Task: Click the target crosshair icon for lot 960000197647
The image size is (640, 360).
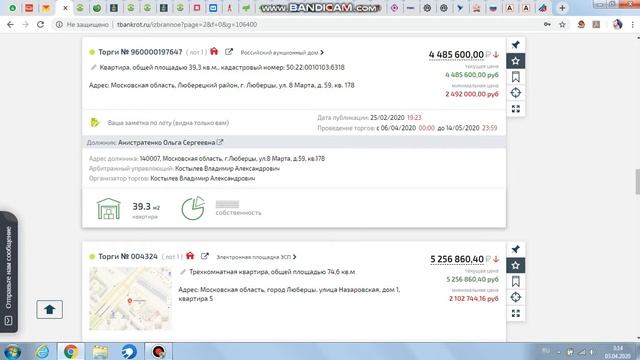Action: coord(516,93)
